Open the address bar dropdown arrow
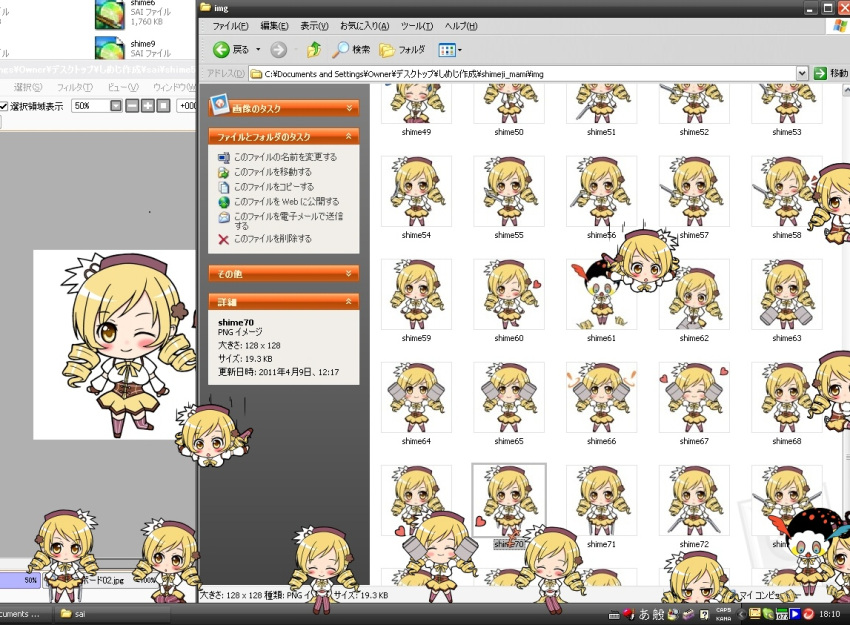The width and height of the screenshot is (850, 625). (x=802, y=73)
